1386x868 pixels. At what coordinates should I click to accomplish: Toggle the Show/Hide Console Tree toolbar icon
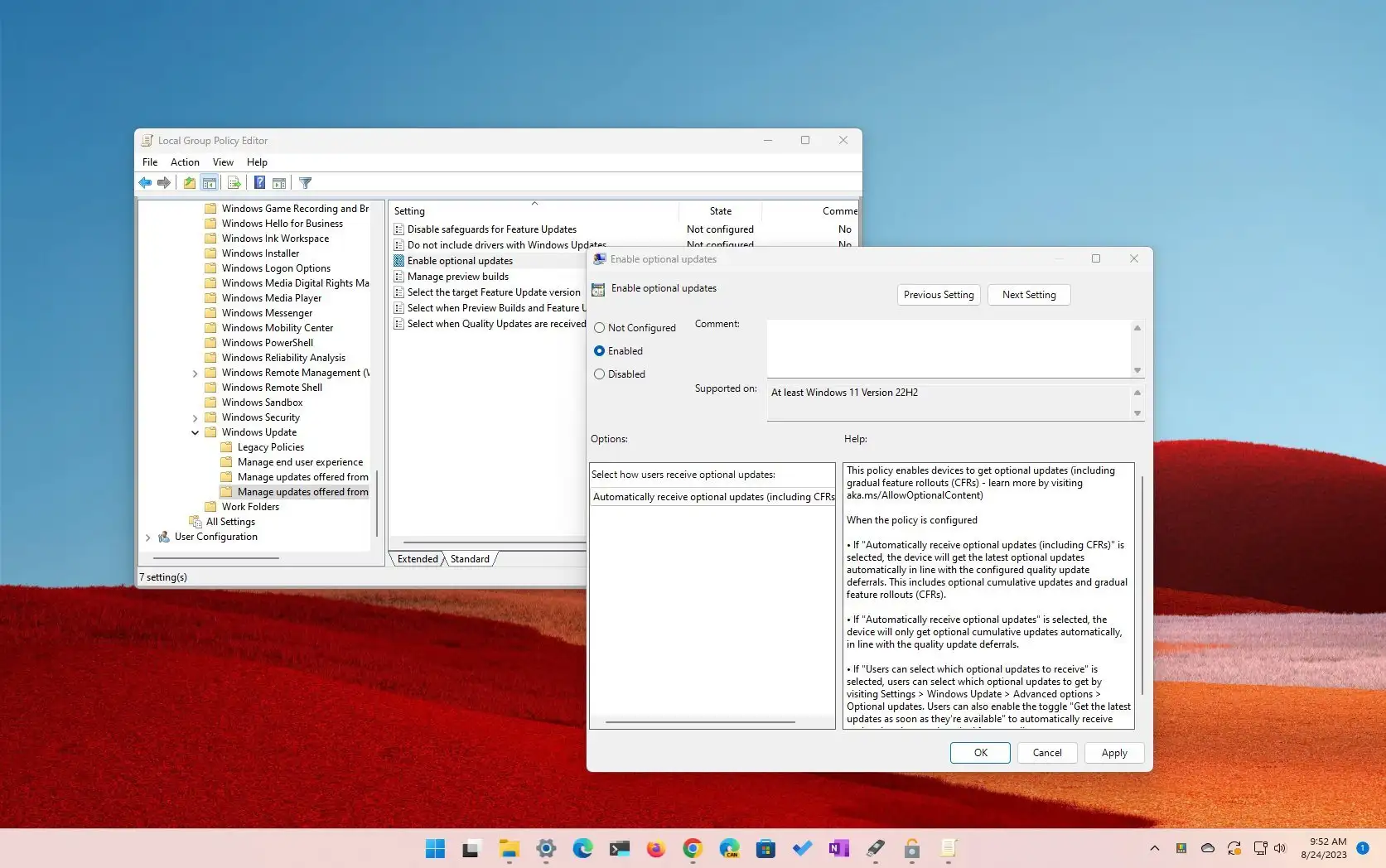210,182
